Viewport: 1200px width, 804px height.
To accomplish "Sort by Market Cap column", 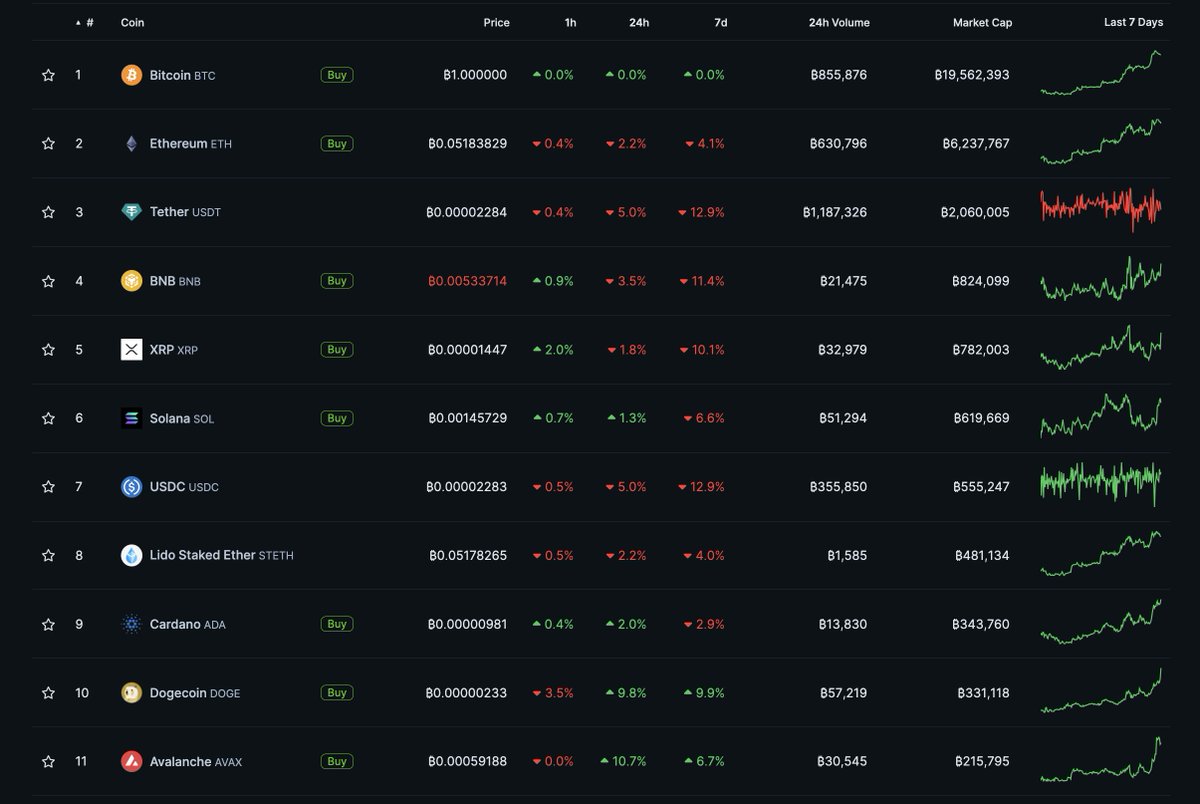I will [x=982, y=22].
